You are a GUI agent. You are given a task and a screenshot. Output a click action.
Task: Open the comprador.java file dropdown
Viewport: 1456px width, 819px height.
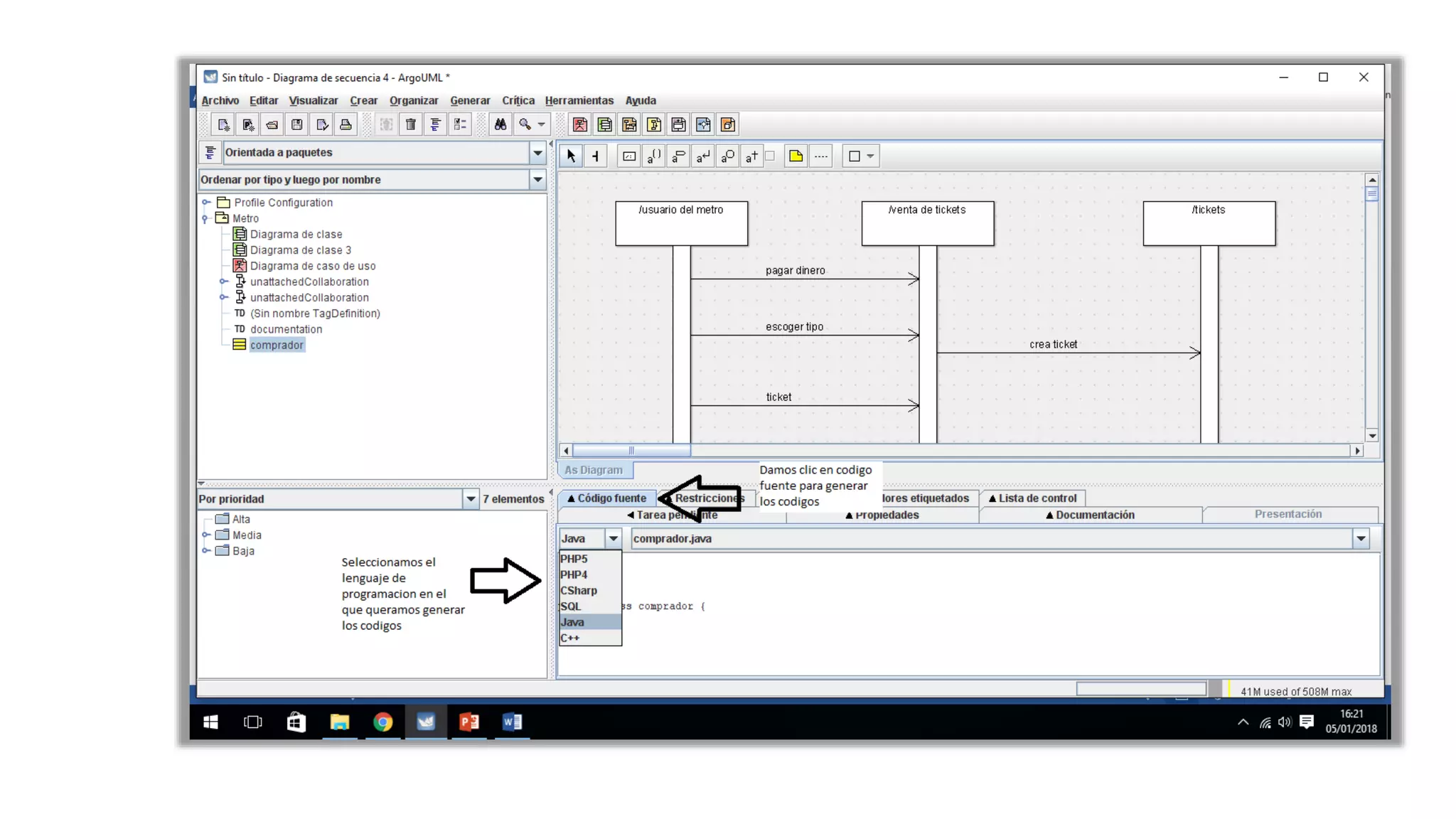pyautogui.click(x=1361, y=539)
